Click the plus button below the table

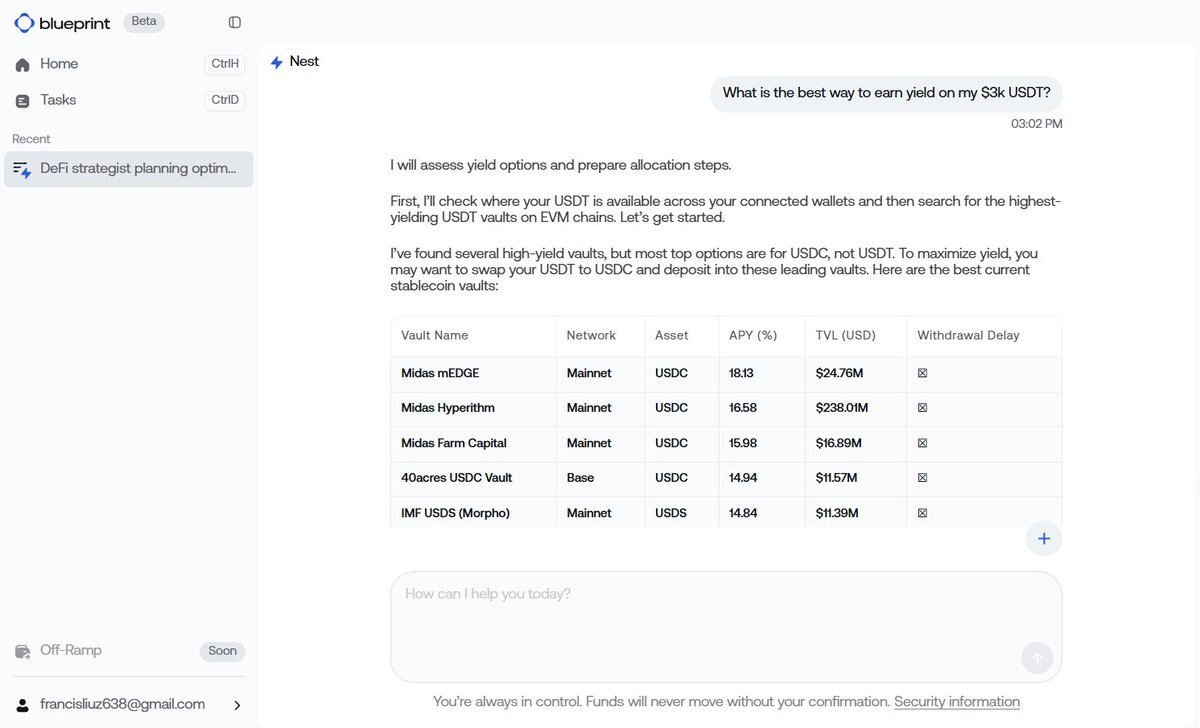pyautogui.click(x=1044, y=539)
